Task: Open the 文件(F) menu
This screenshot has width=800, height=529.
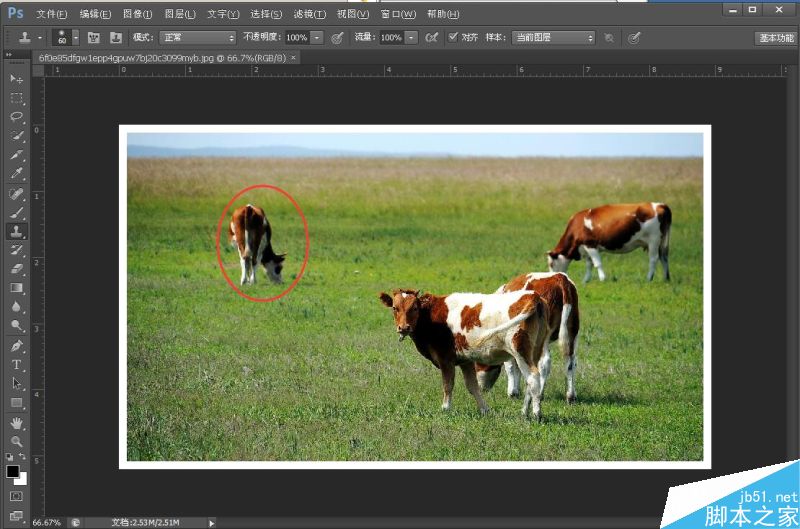Action: coord(52,14)
